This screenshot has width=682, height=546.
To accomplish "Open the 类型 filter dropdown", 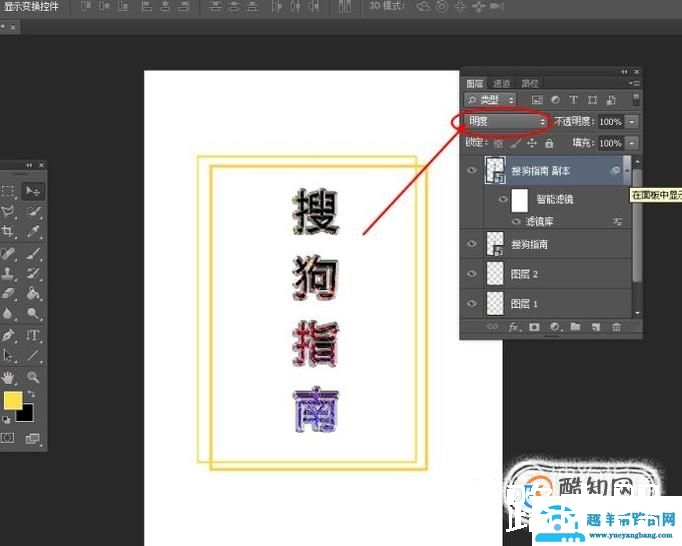I will click(x=490, y=100).
